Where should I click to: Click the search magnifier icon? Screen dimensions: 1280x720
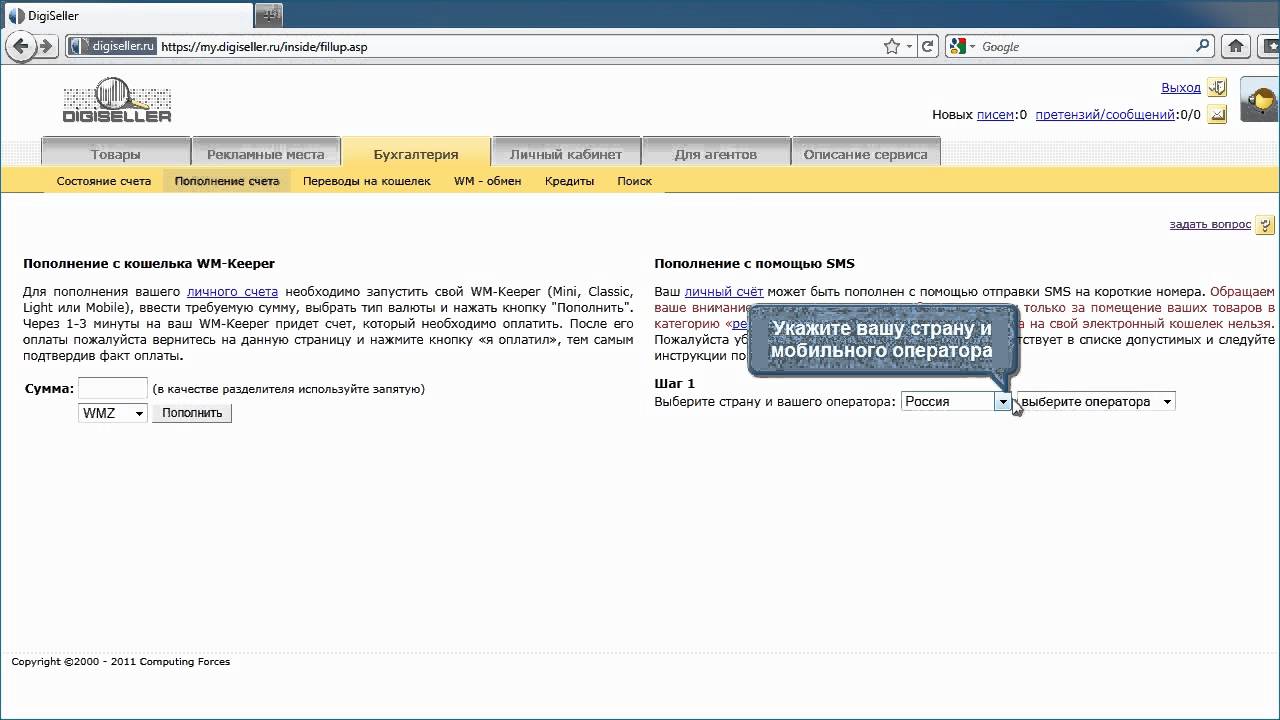pos(1203,46)
